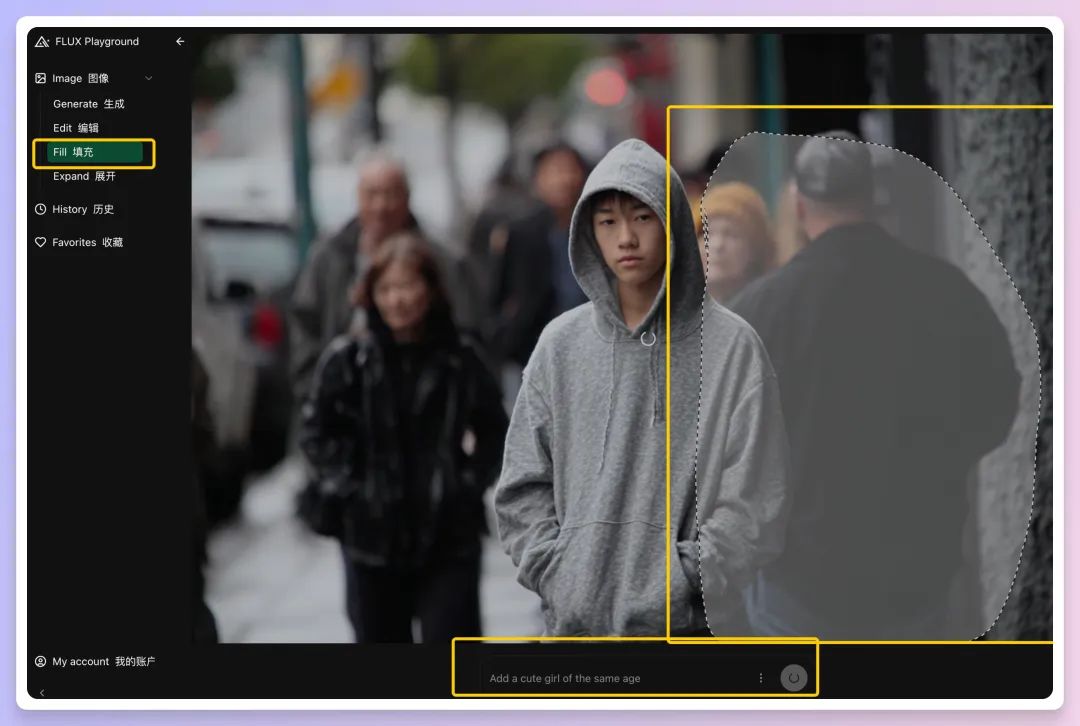The height and width of the screenshot is (726, 1080).
Task: Click the round loading submit button
Action: click(793, 678)
